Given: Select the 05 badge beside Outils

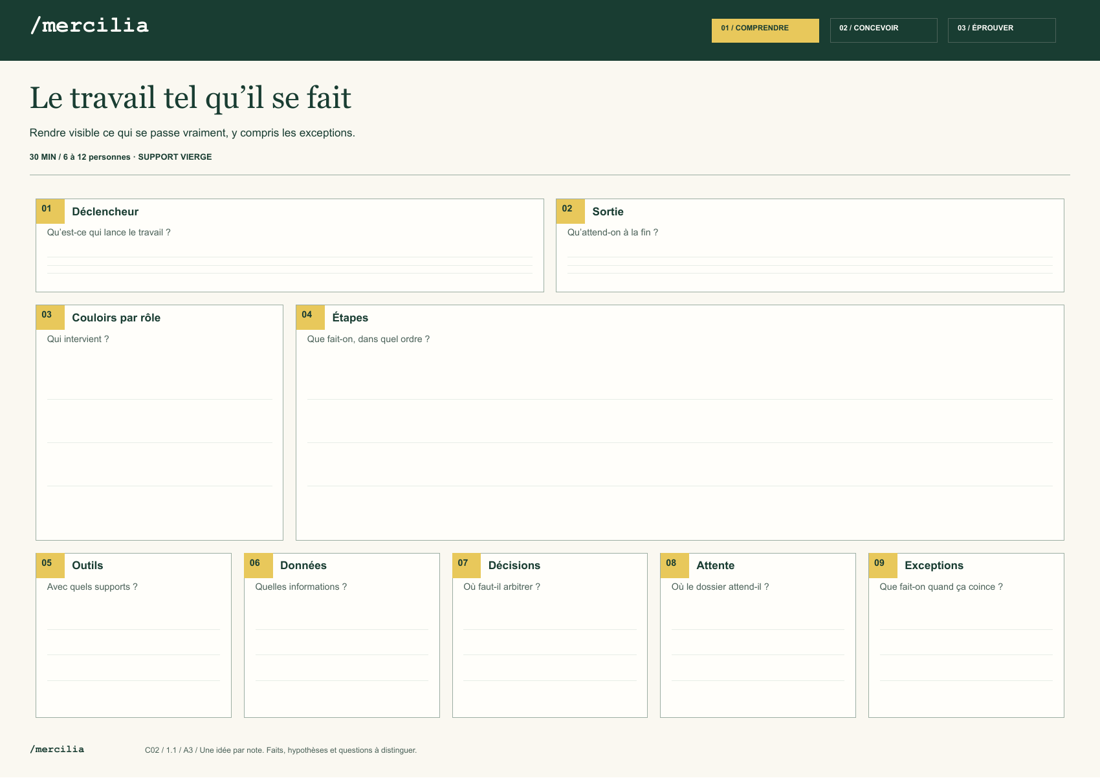Looking at the screenshot, I should click(50, 565).
